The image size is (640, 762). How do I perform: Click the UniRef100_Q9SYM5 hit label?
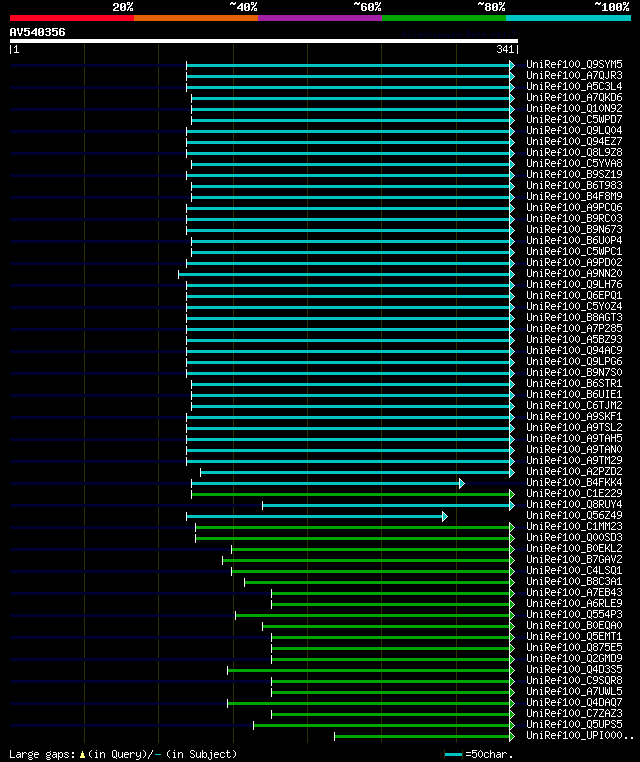pyautogui.click(x=574, y=65)
